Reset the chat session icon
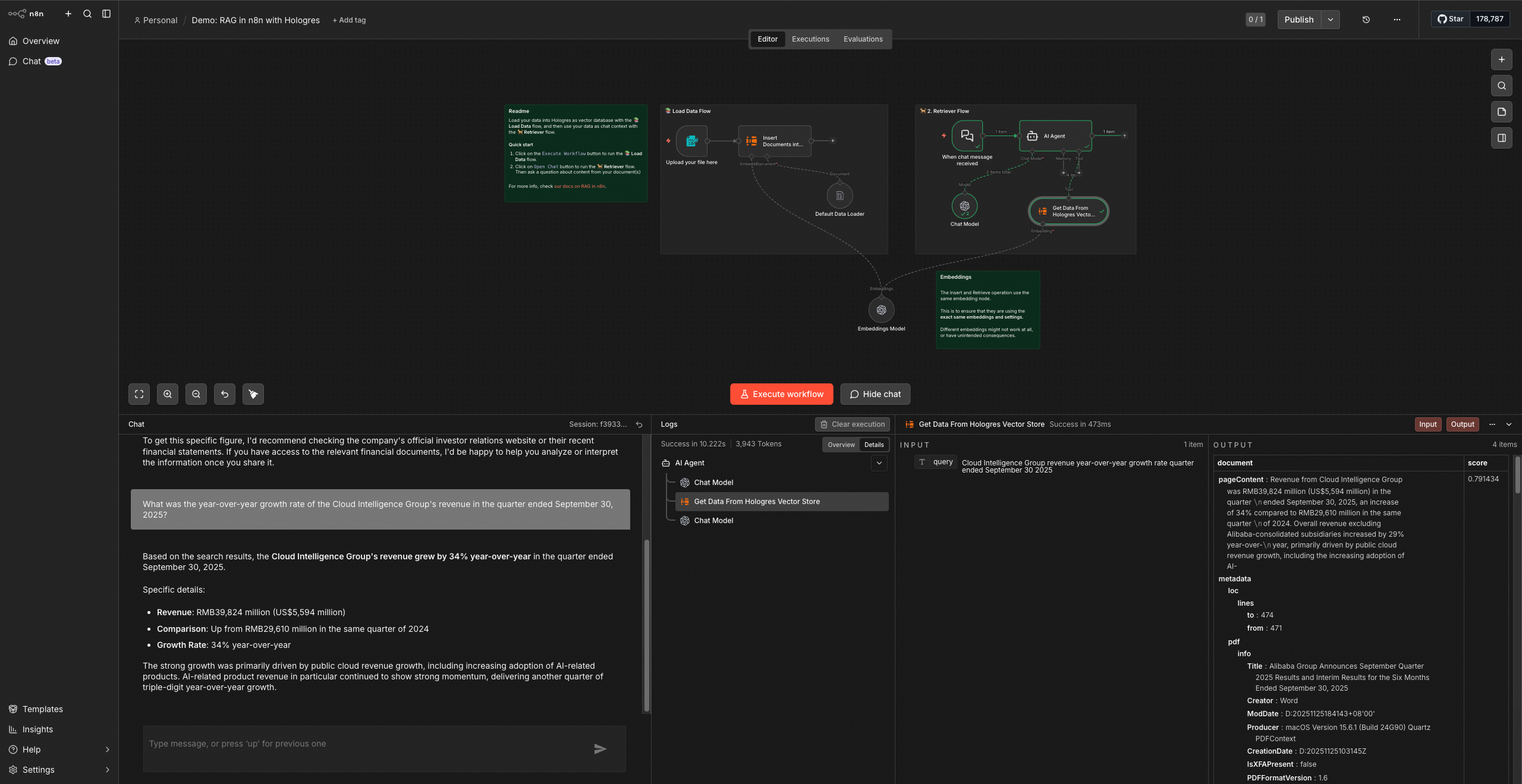Image resolution: width=1522 pixels, height=784 pixels. tap(639, 424)
